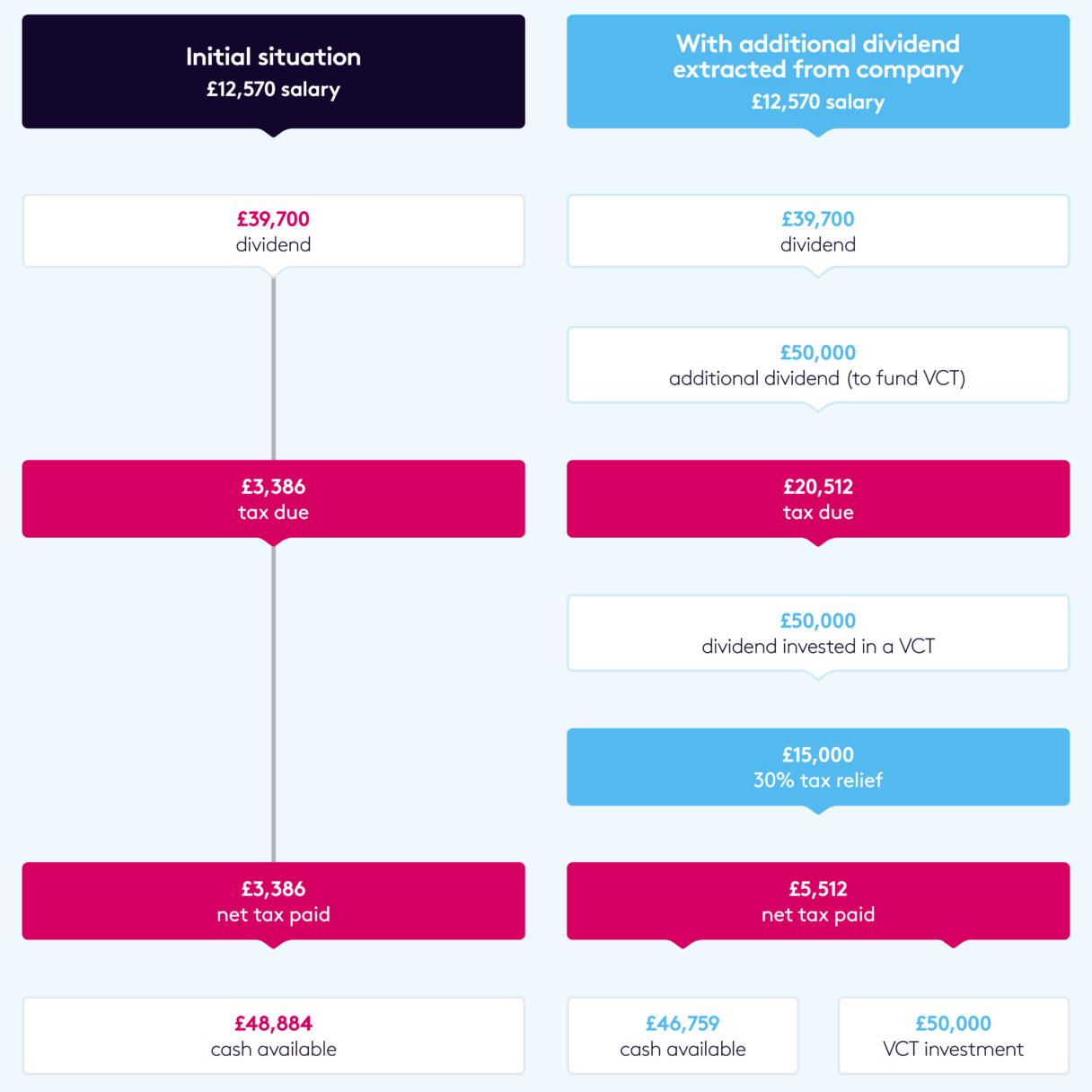Click the "Initial situation" heading text

(x=273, y=57)
